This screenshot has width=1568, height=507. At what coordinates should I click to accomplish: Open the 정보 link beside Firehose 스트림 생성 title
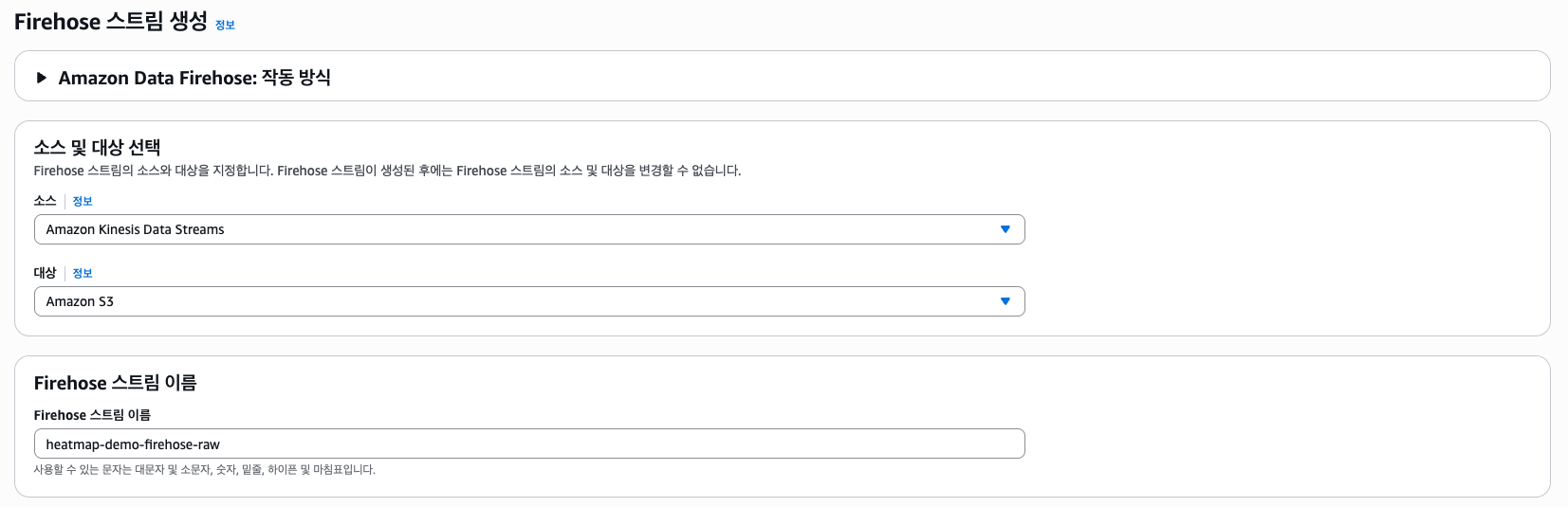pos(225,26)
